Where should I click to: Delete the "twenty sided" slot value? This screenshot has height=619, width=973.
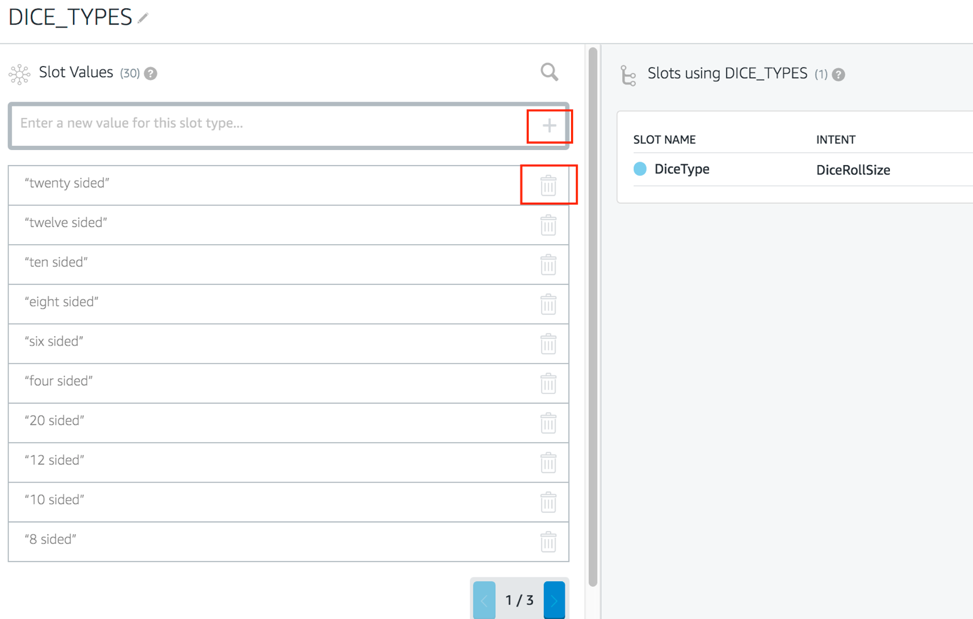(x=548, y=185)
